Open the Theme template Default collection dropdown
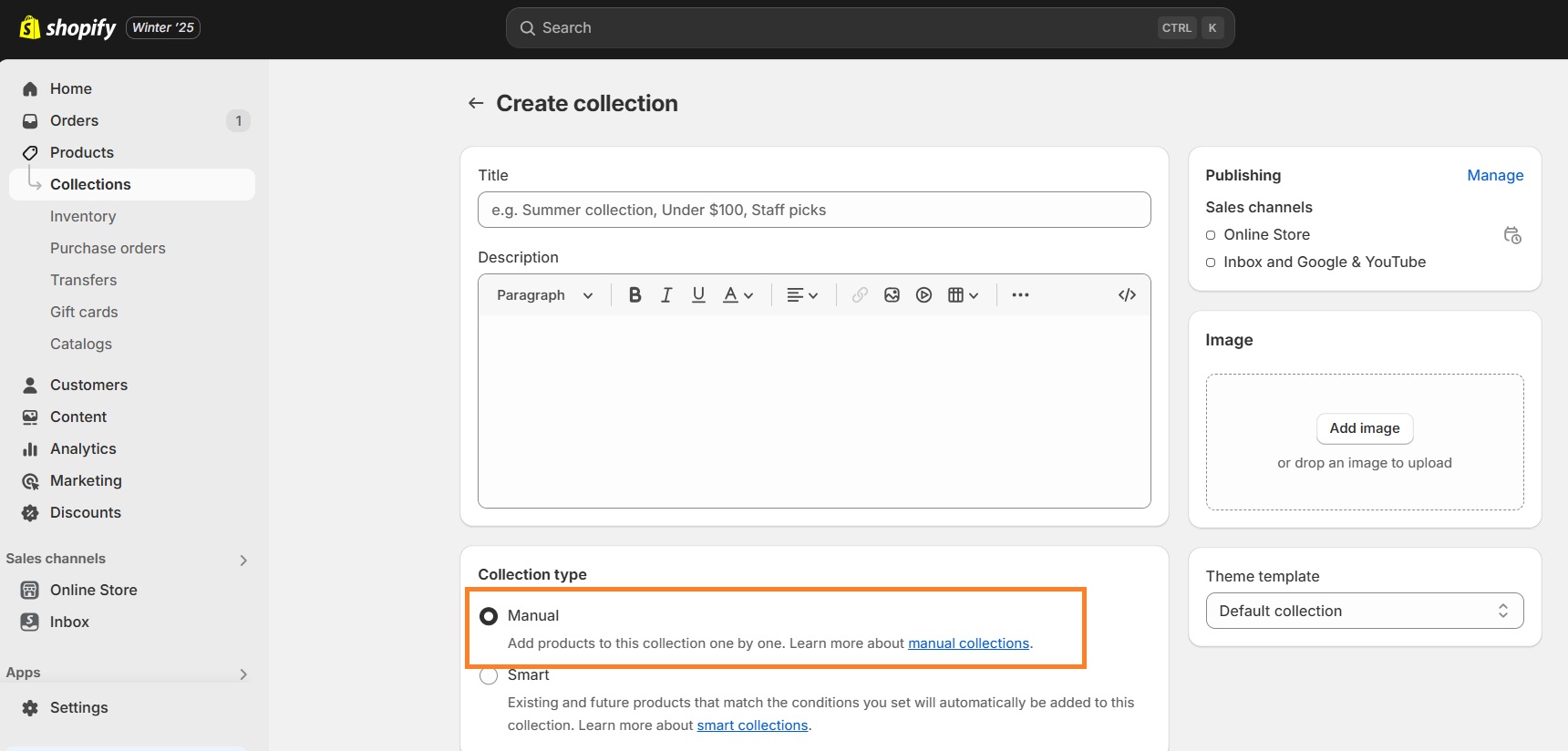This screenshot has width=1568, height=751. pyautogui.click(x=1364, y=611)
